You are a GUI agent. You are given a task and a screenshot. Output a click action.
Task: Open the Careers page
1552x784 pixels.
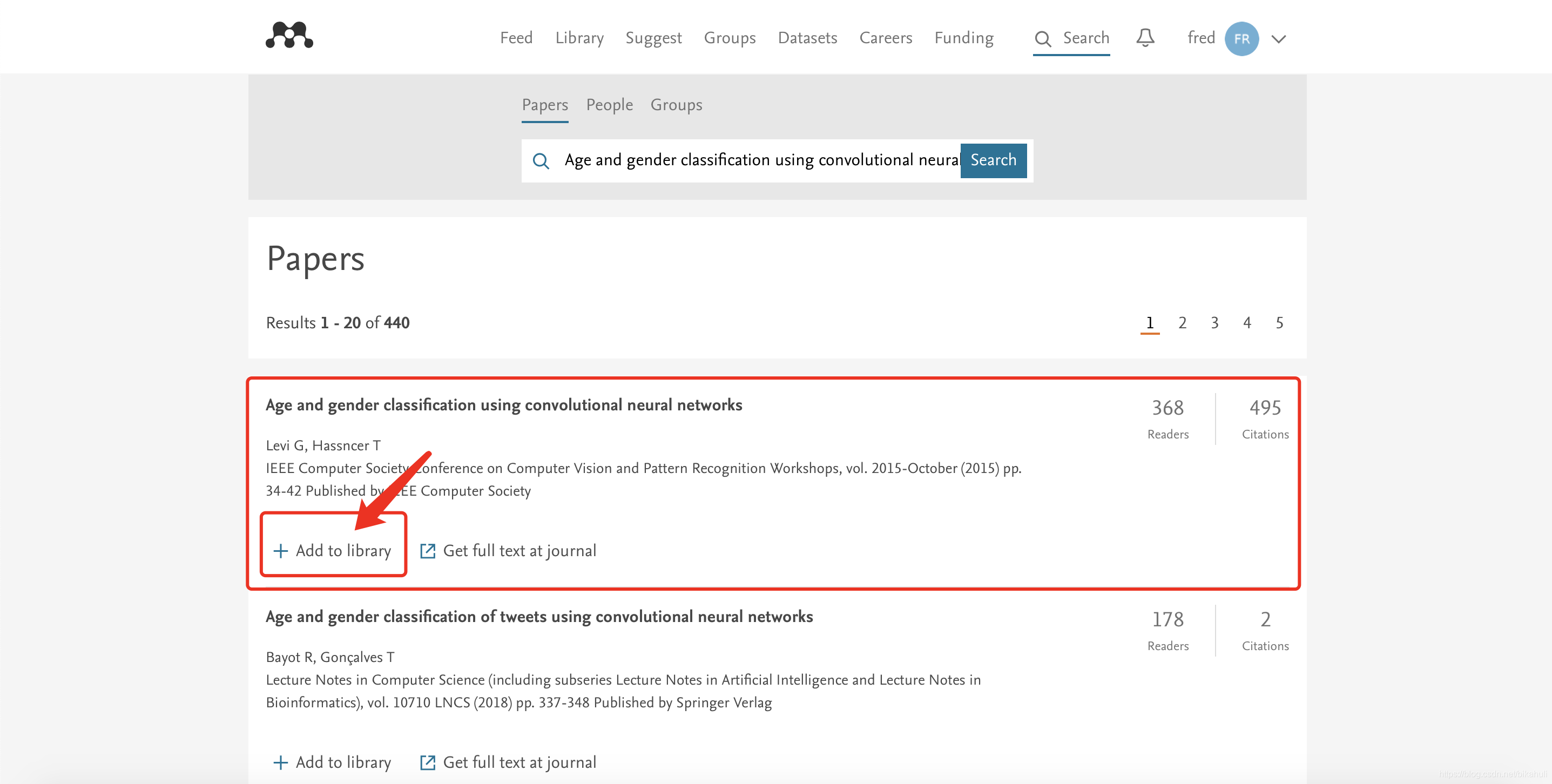click(886, 38)
